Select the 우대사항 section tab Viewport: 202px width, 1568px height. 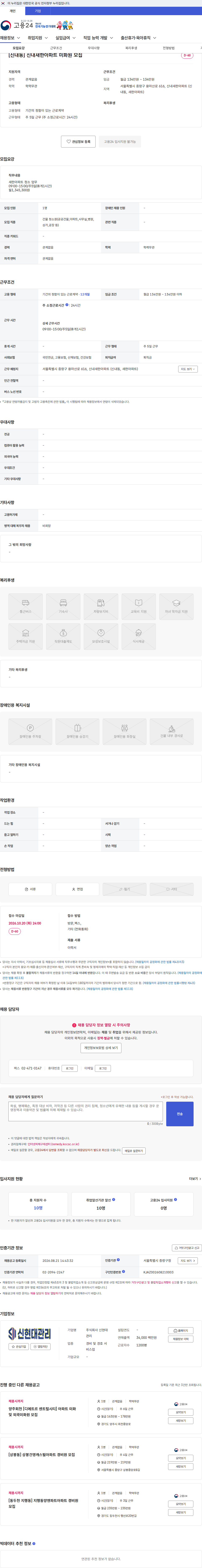click(x=94, y=48)
